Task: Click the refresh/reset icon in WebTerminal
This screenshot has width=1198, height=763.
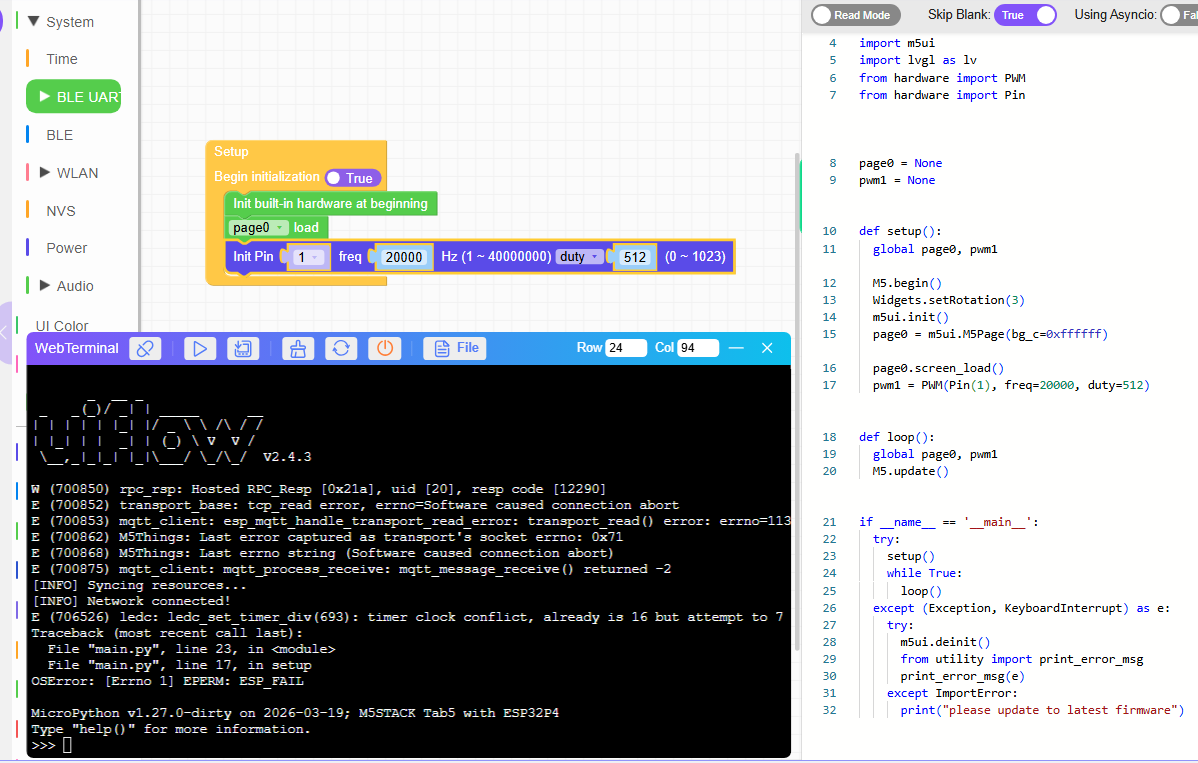Action: click(341, 348)
